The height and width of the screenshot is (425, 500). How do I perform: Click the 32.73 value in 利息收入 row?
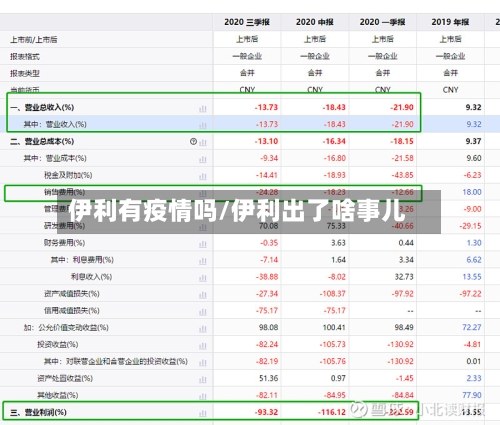pos(404,277)
